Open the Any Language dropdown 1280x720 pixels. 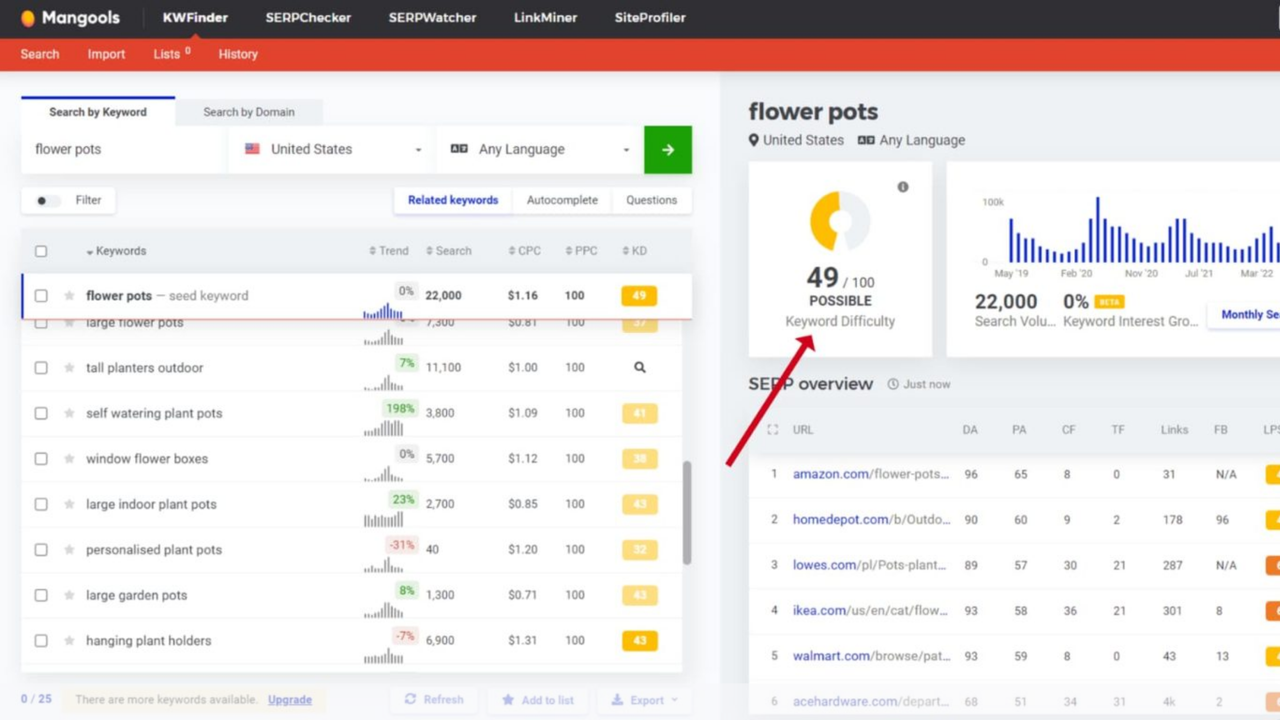[x=540, y=150]
